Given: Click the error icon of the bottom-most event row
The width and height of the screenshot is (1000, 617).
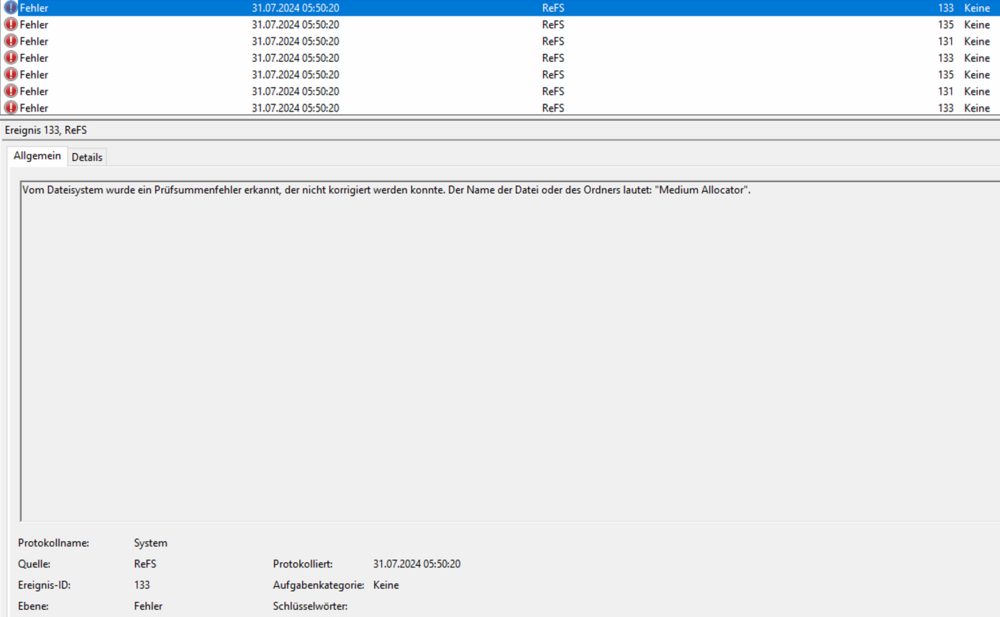Looking at the screenshot, I should coord(11,107).
